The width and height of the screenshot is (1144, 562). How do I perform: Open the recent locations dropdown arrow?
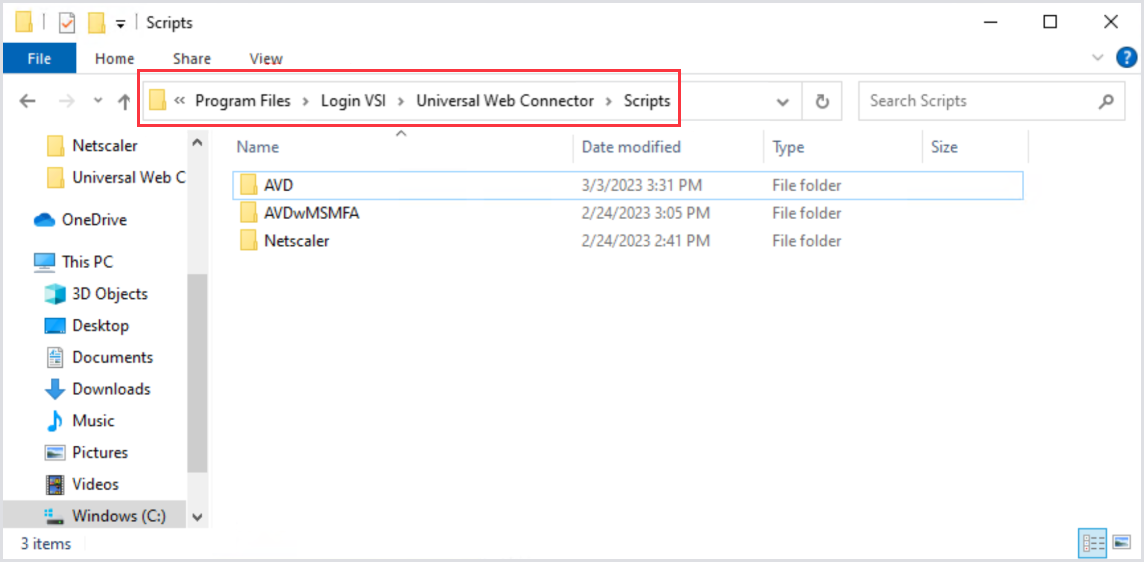(98, 101)
